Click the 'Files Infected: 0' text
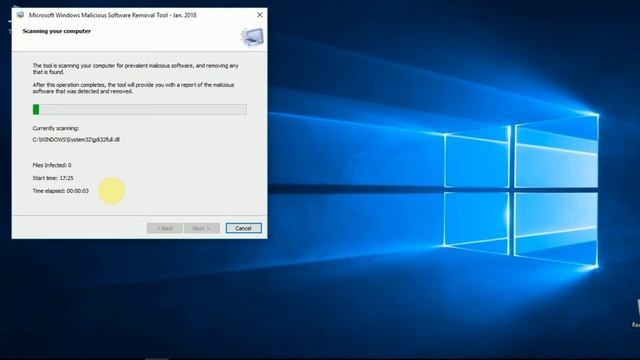The width and height of the screenshot is (640, 360). (x=52, y=165)
